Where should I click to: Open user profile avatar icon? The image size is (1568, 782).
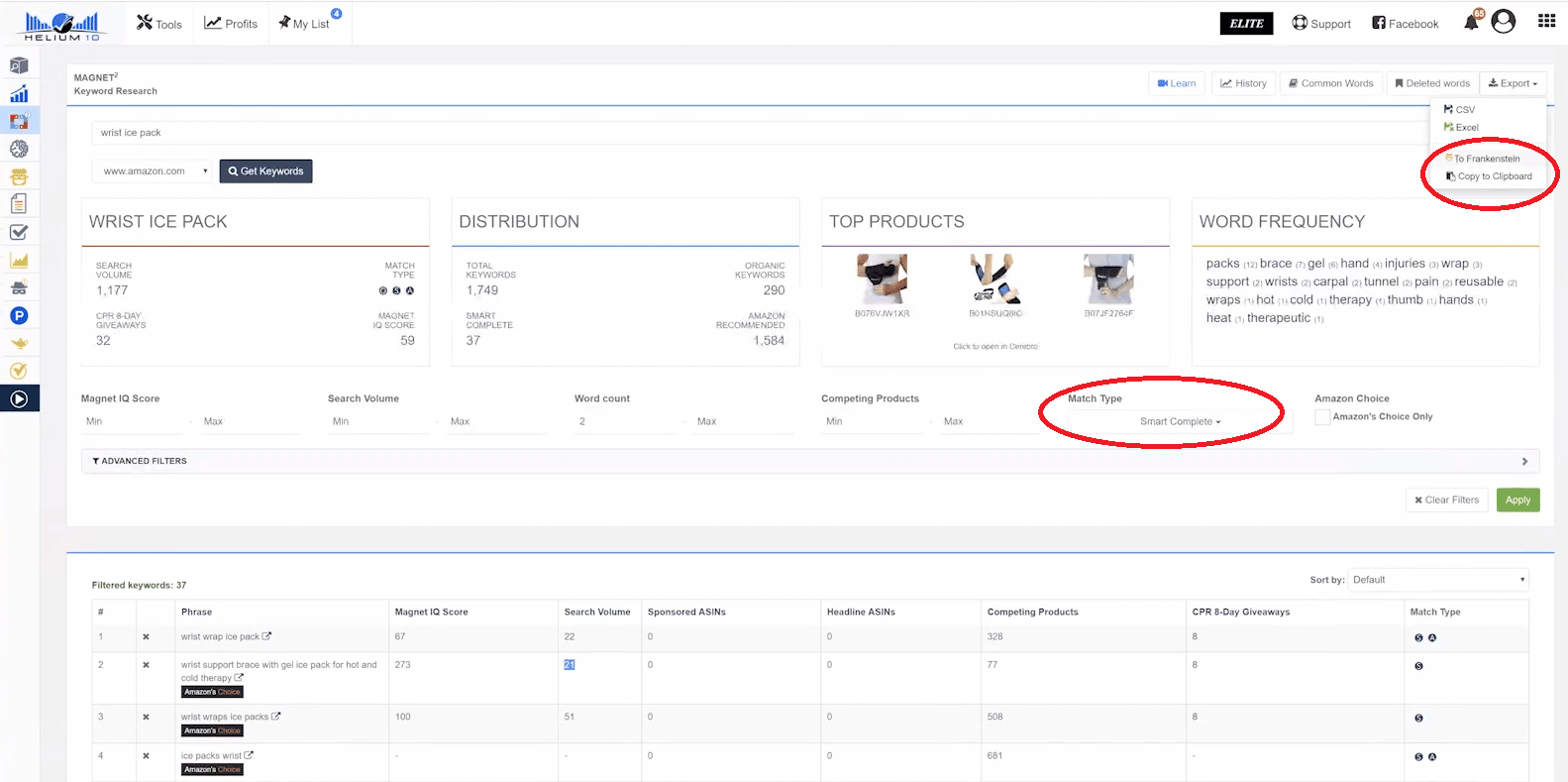pos(1504,22)
